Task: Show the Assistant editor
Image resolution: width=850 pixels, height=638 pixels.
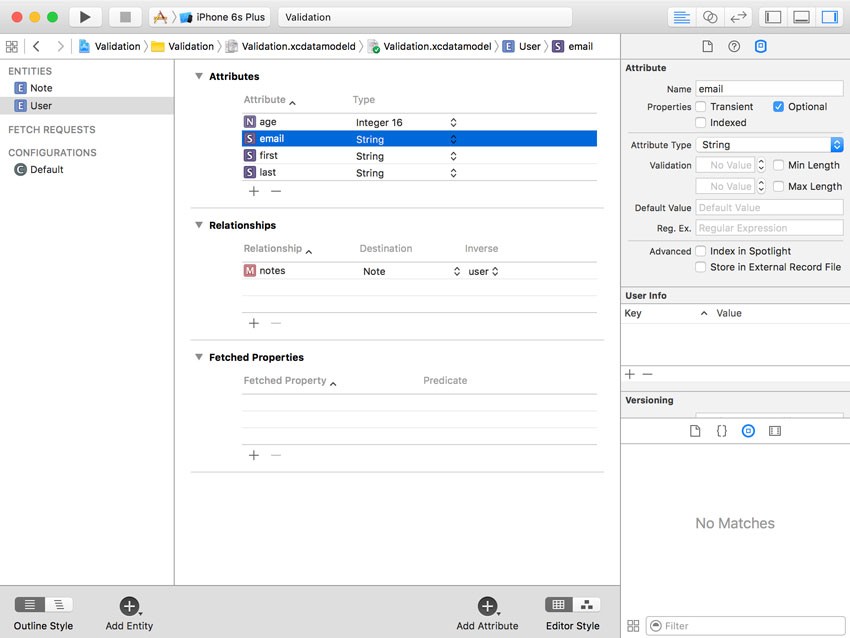Action: pyautogui.click(x=710, y=17)
